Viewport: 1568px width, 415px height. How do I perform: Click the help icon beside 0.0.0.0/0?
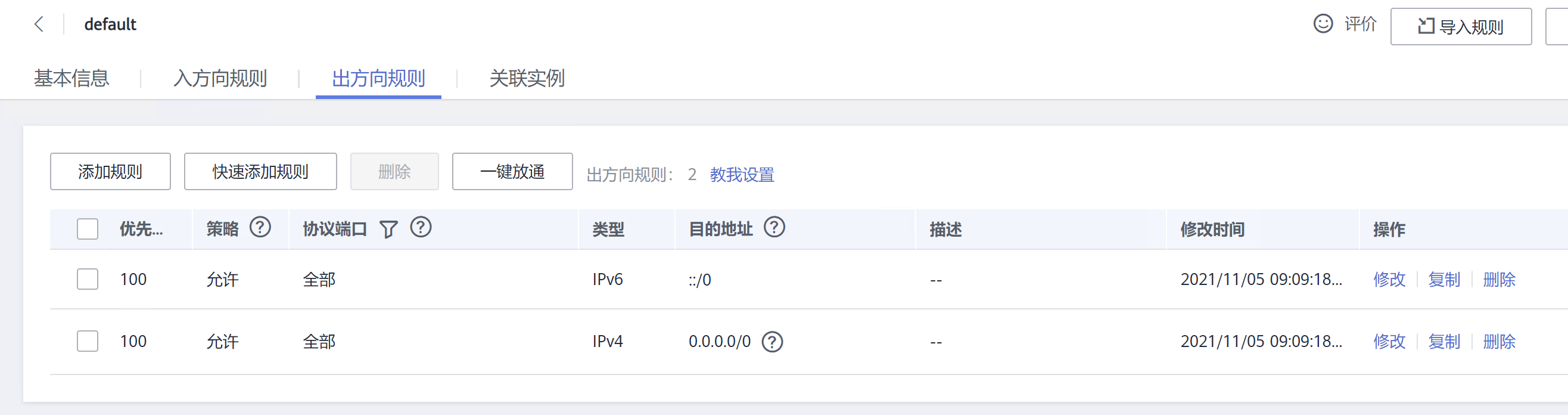(x=773, y=341)
